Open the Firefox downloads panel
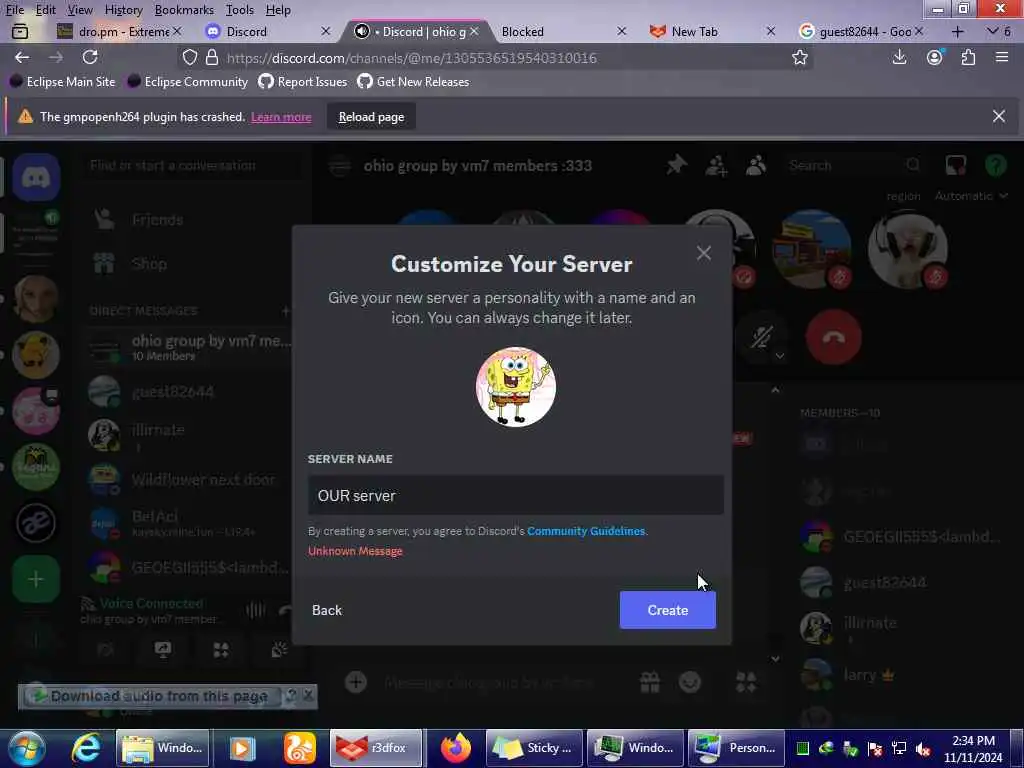1024x768 pixels. tap(899, 57)
